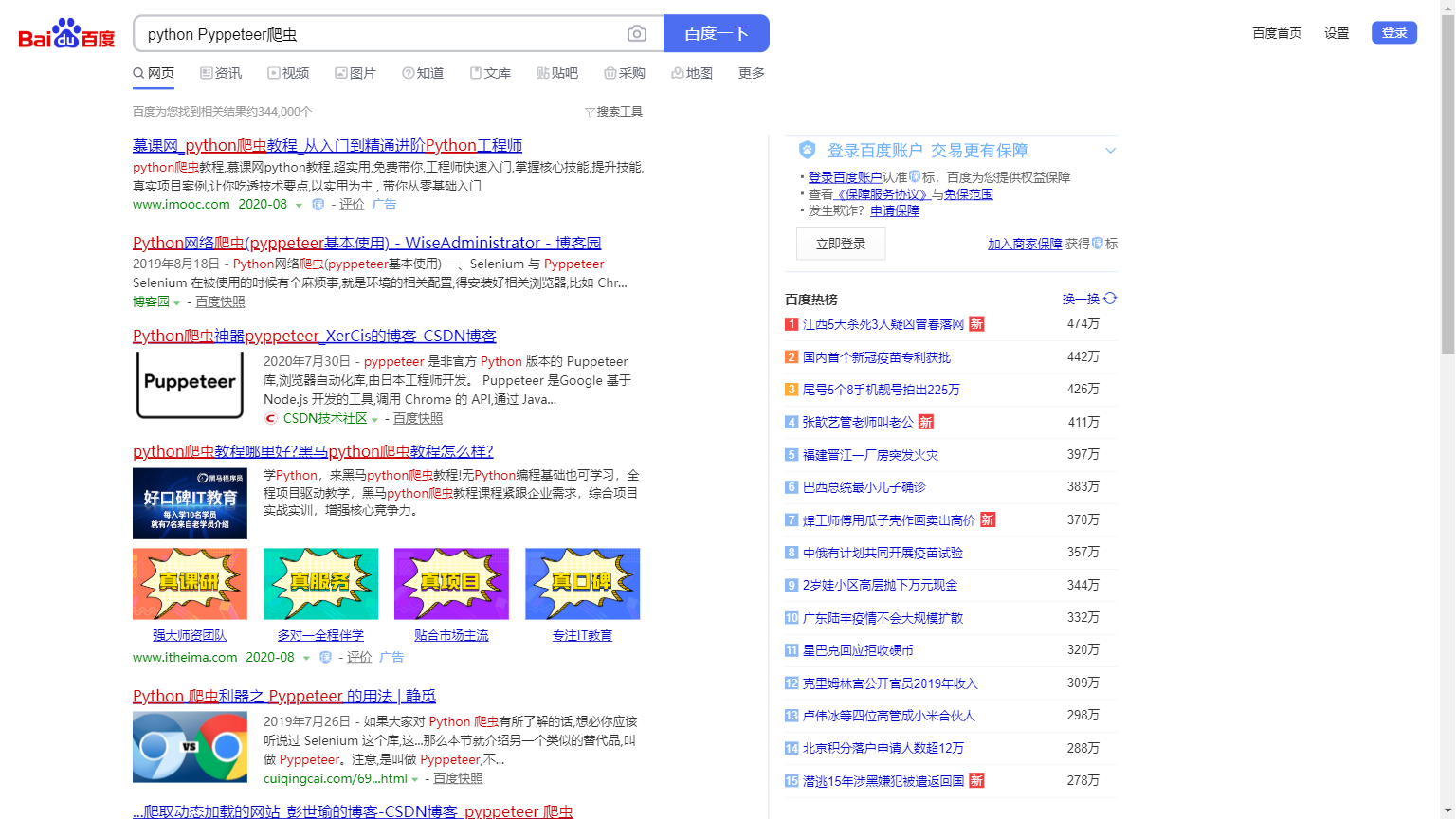Refresh hot list with 换一换 icon
The width and height of the screenshot is (1456, 819).
[x=1110, y=298]
